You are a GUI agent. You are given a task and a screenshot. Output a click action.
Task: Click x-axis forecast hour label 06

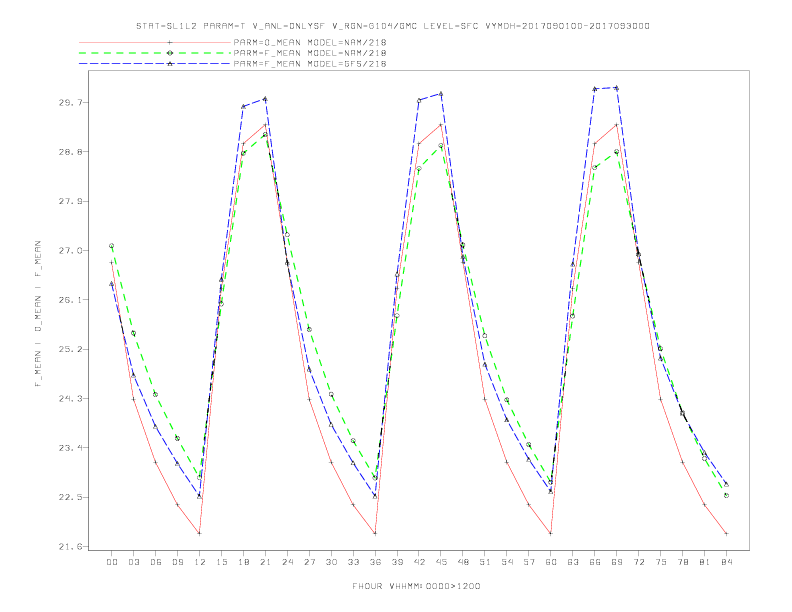156,562
